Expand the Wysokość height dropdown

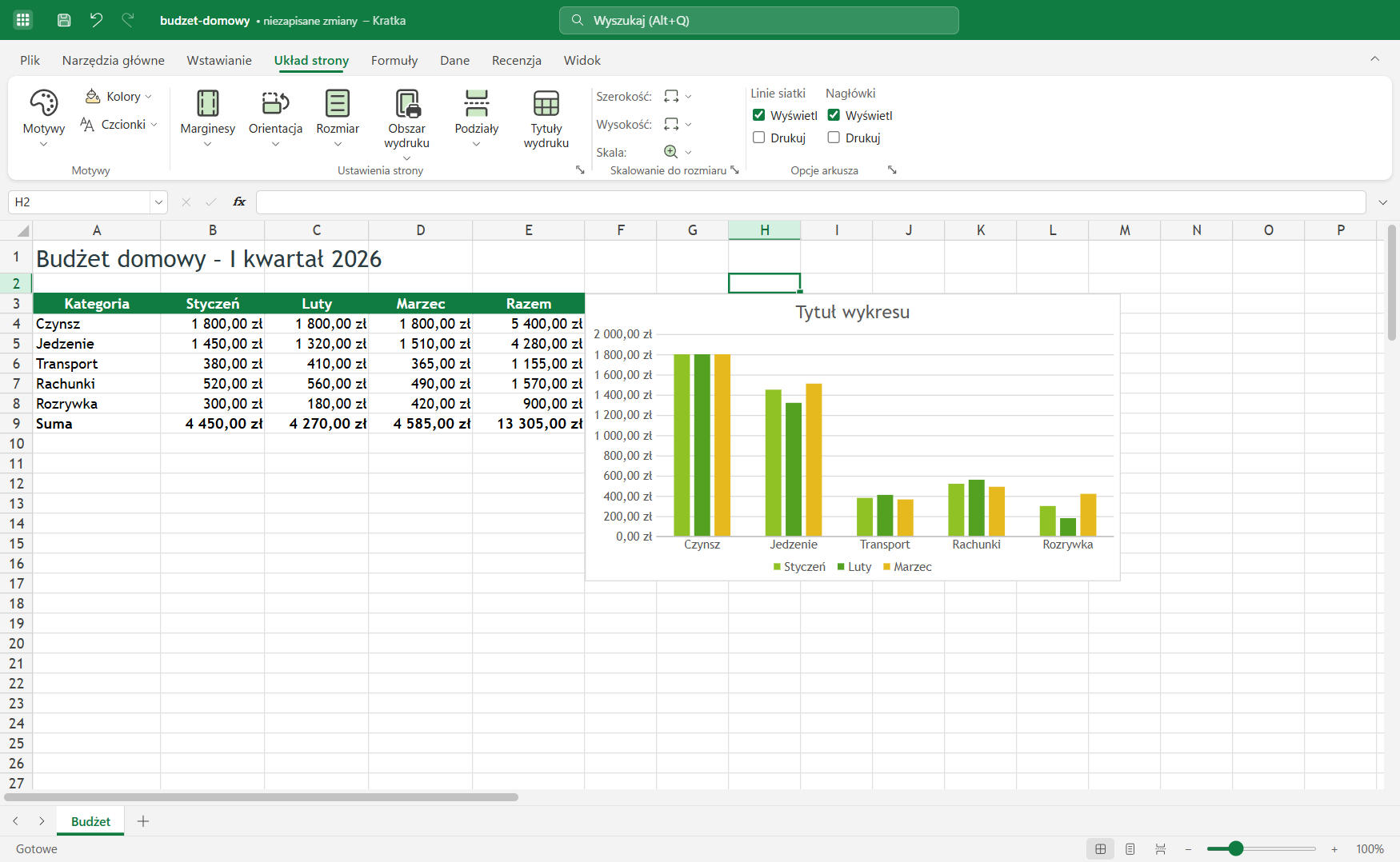pyautogui.click(x=678, y=124)
